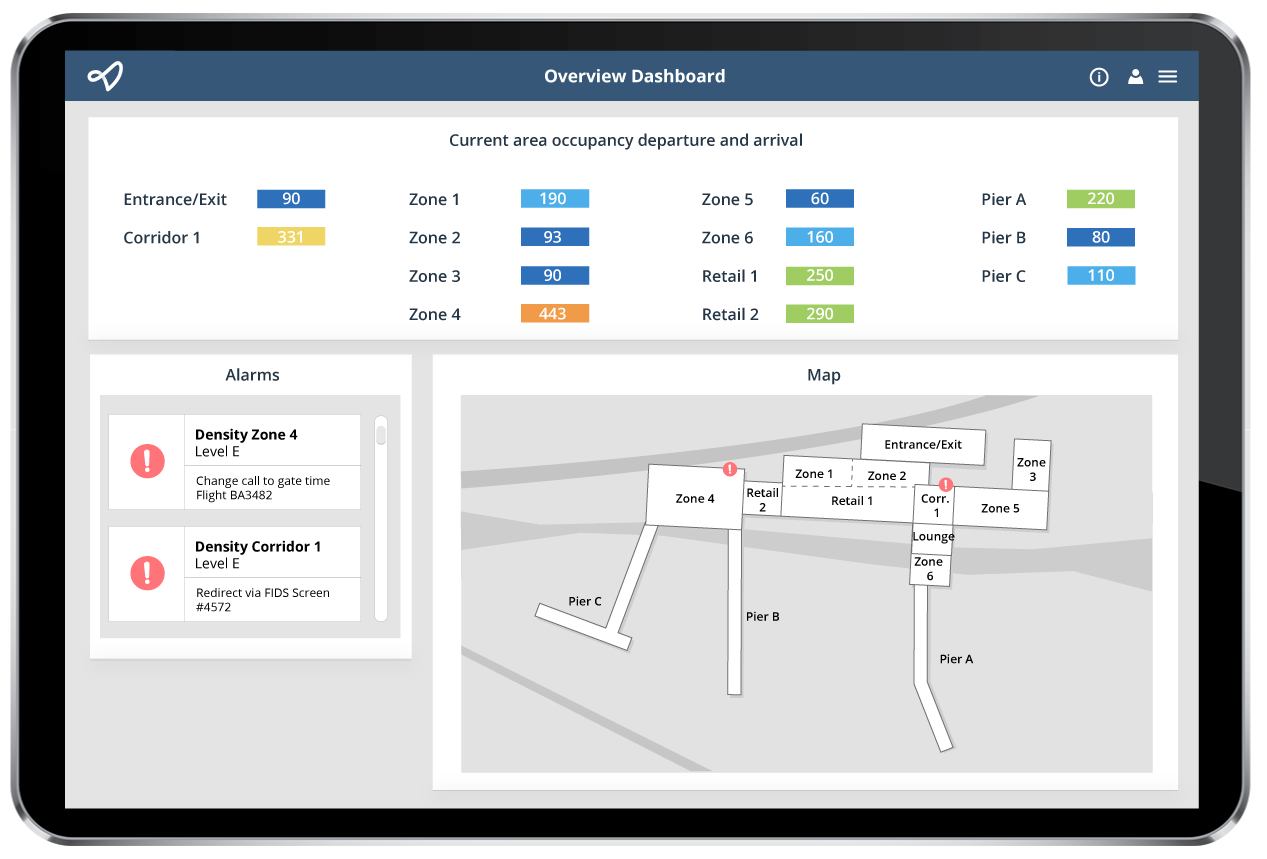Click the app logo in header

click(x=105, y=76)
